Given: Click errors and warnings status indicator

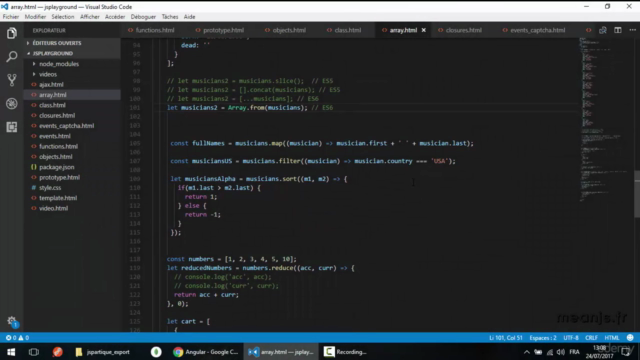Looking at the screenshot, I should click(x=17, y=338).
